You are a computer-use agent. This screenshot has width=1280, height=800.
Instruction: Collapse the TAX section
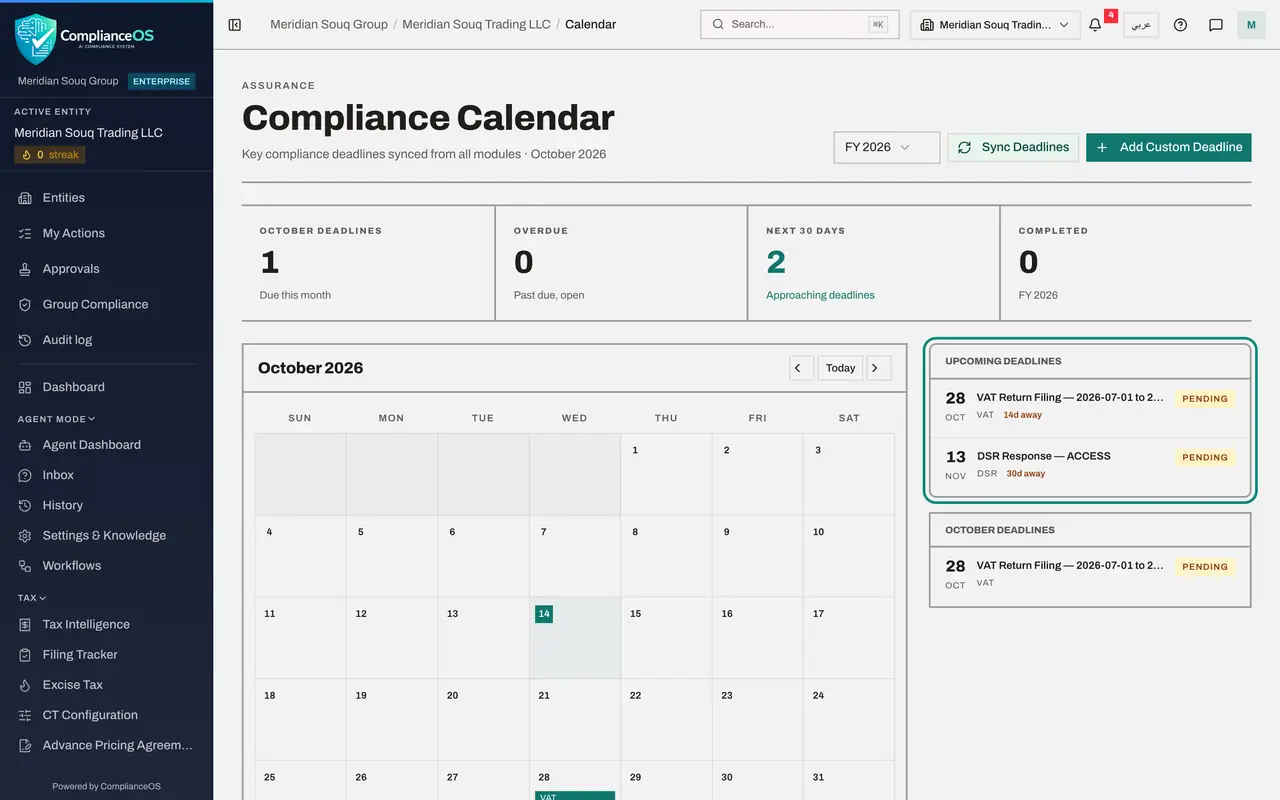pyautogui.click(x=32, y=598)
